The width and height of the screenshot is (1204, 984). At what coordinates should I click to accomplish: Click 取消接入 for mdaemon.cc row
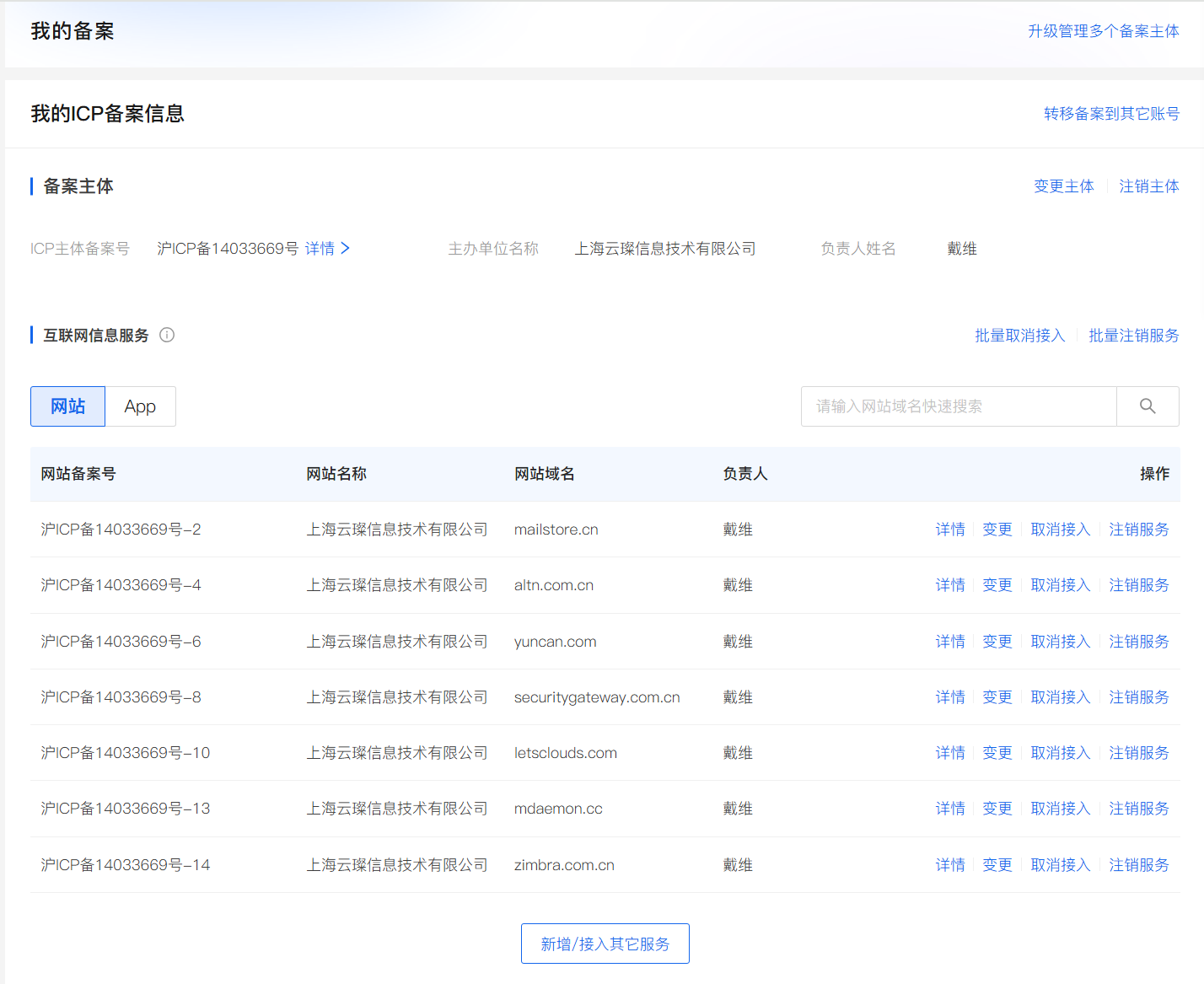point(1061,809)
